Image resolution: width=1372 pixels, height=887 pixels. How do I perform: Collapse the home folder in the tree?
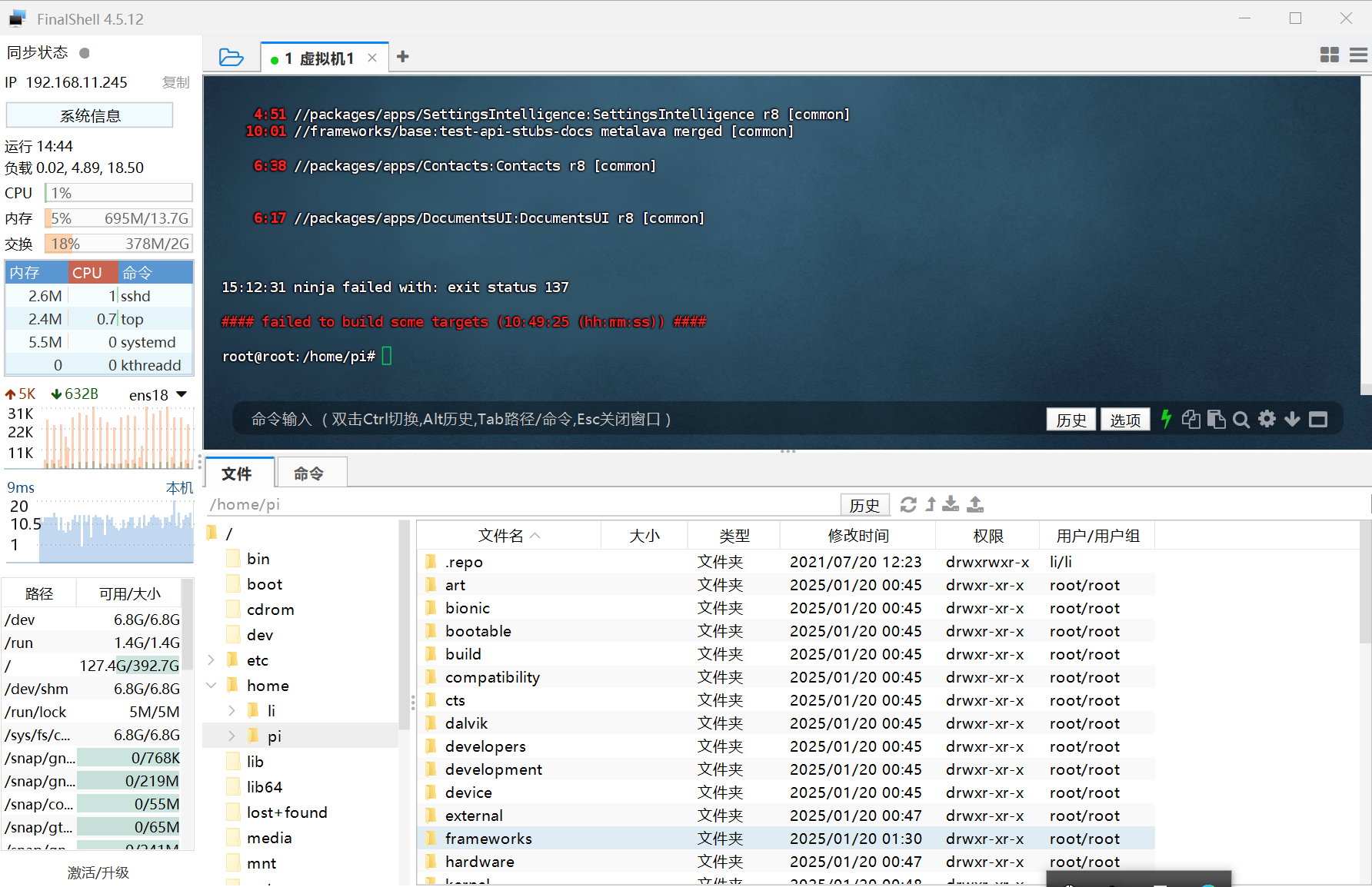(x=211, y=685)
